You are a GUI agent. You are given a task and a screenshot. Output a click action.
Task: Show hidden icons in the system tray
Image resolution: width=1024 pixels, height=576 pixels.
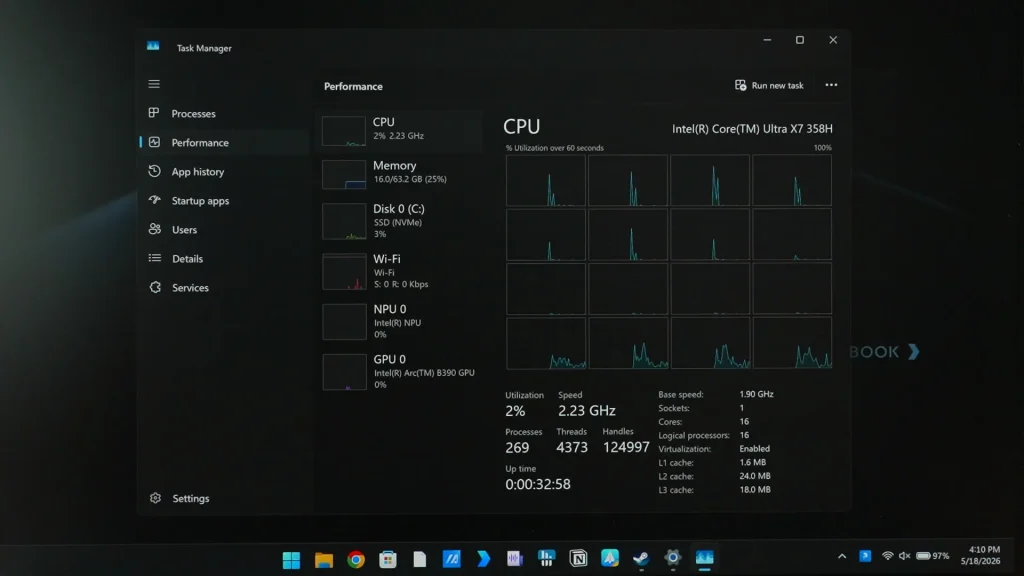point(842,556)
